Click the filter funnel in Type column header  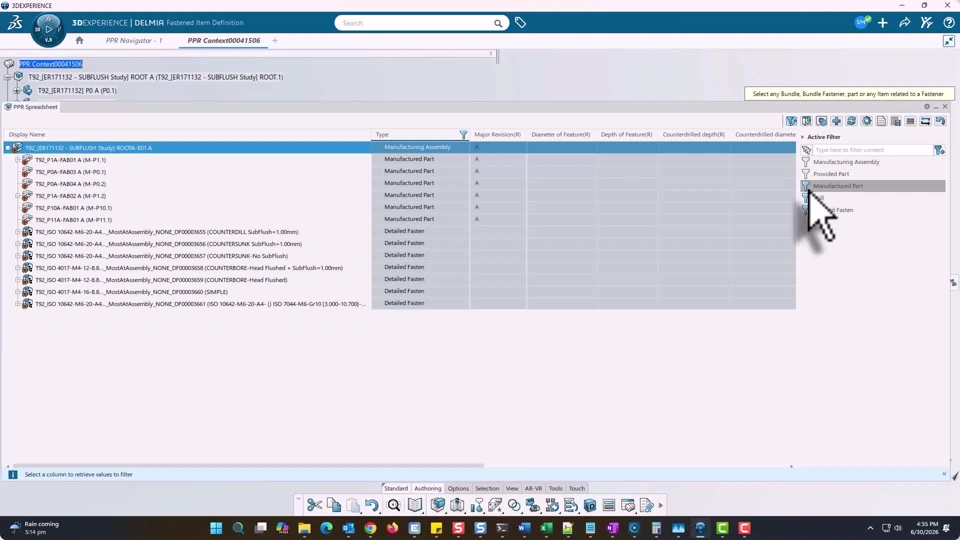pyautogui.click(x=463, y=135)
